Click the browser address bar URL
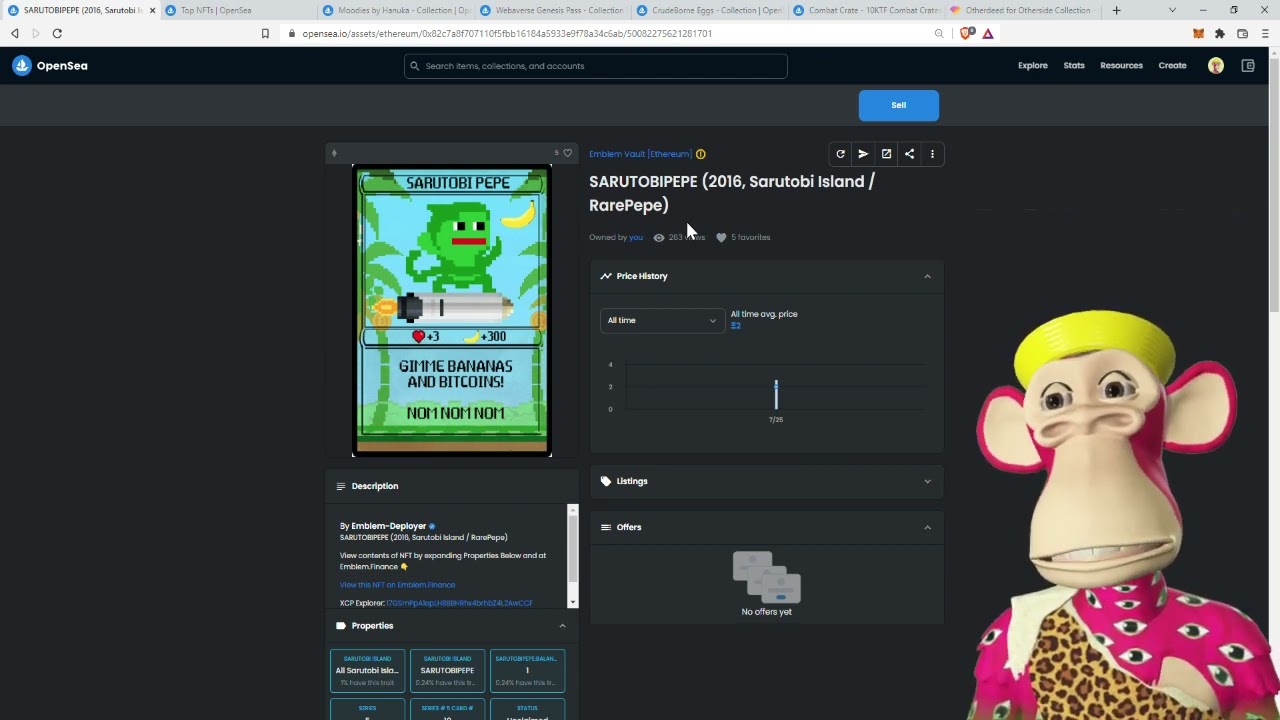Image resolution: width=1280 pixels, height=720 pixels. pos(507,33)
